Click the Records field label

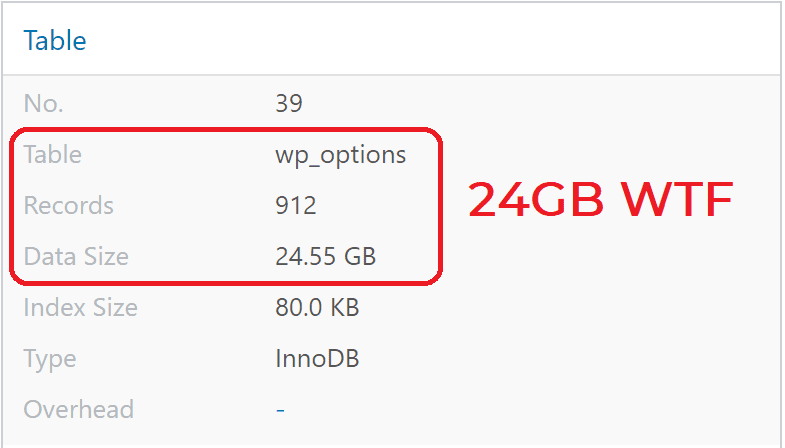click(69, 205)
